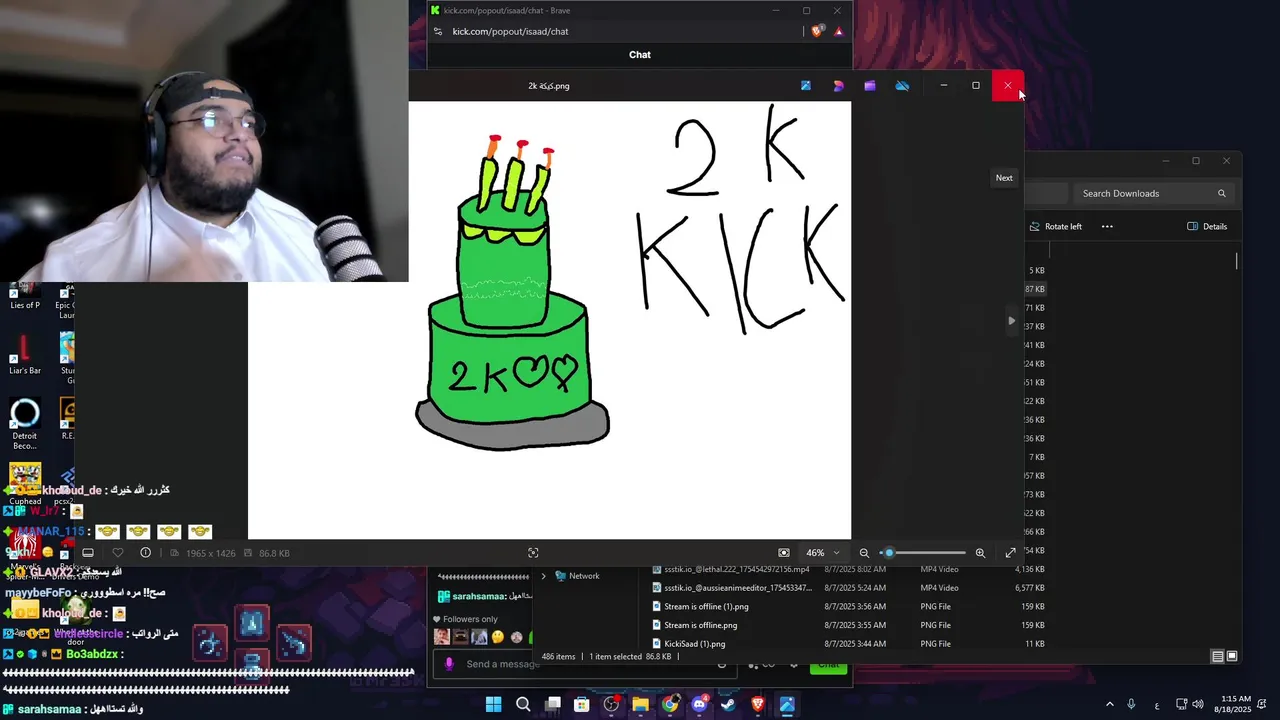
Task: Open the Photos edit image icon
Action: (x=806, y=86)
